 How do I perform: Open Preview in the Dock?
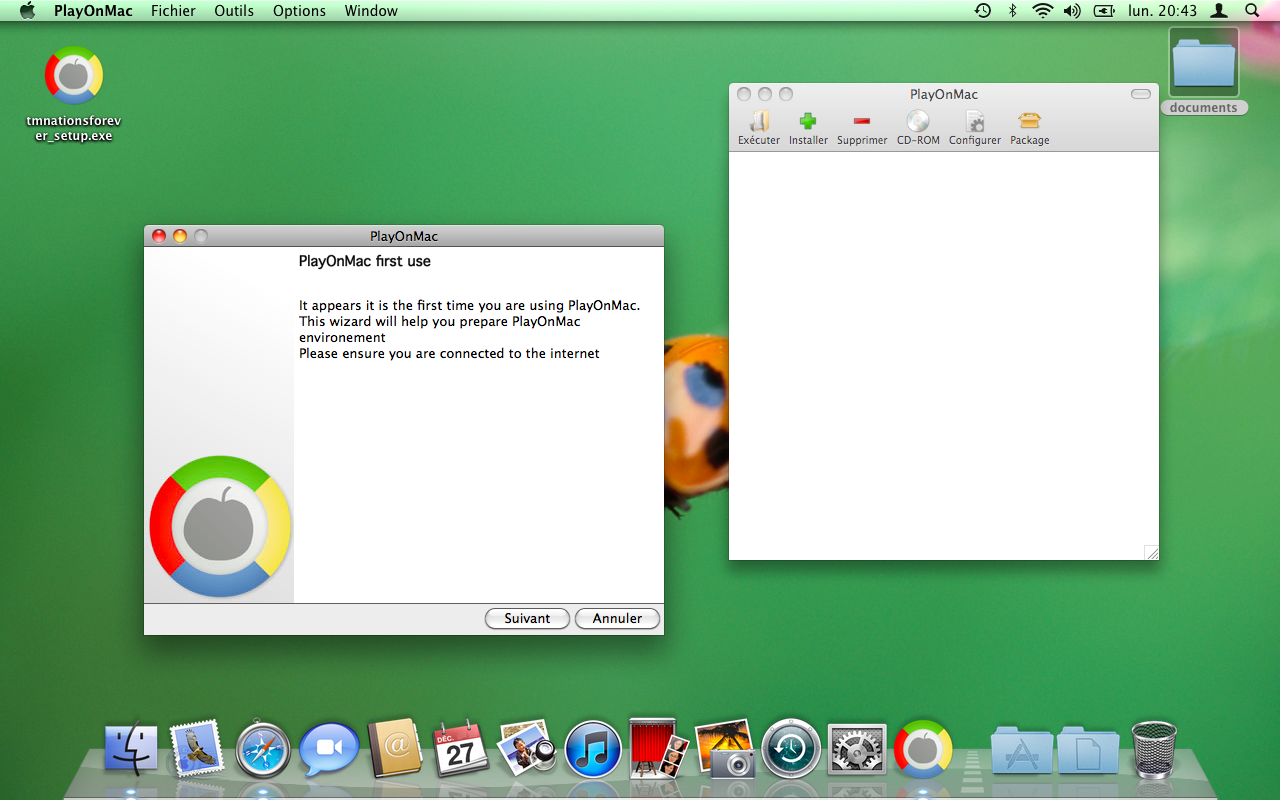click(x=527, y=747)
